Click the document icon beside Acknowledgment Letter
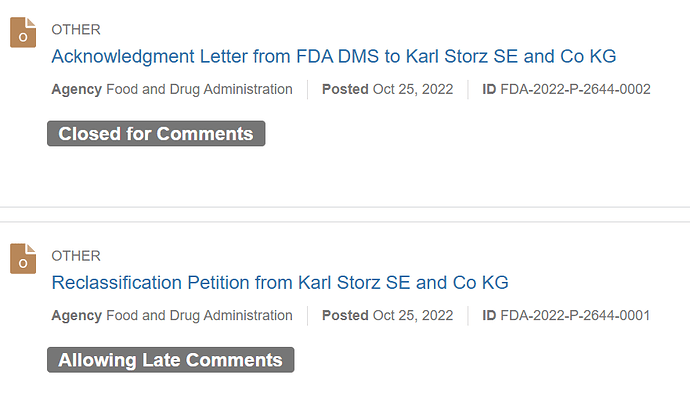Viewport: 690px width, 393px height. (x=23, y=33)
